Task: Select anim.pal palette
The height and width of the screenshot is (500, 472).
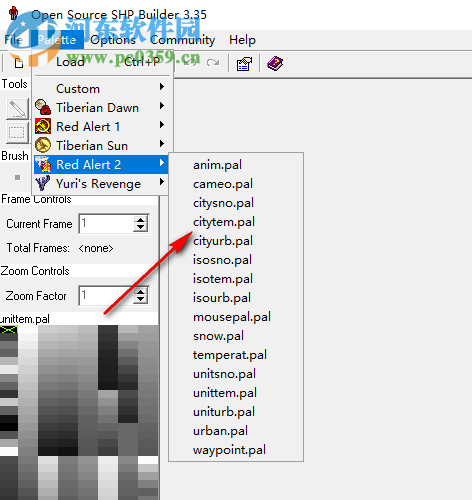Action: pos(236,165)
